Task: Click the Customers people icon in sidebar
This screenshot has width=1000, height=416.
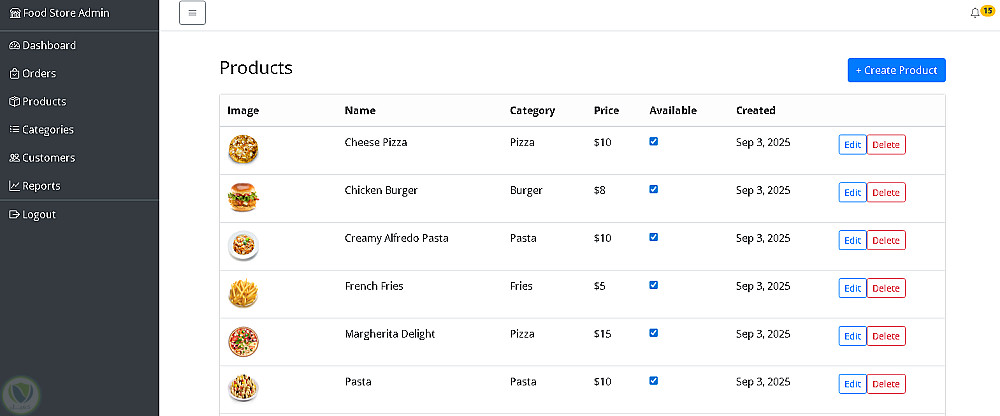Action: (x=14, y=157)
